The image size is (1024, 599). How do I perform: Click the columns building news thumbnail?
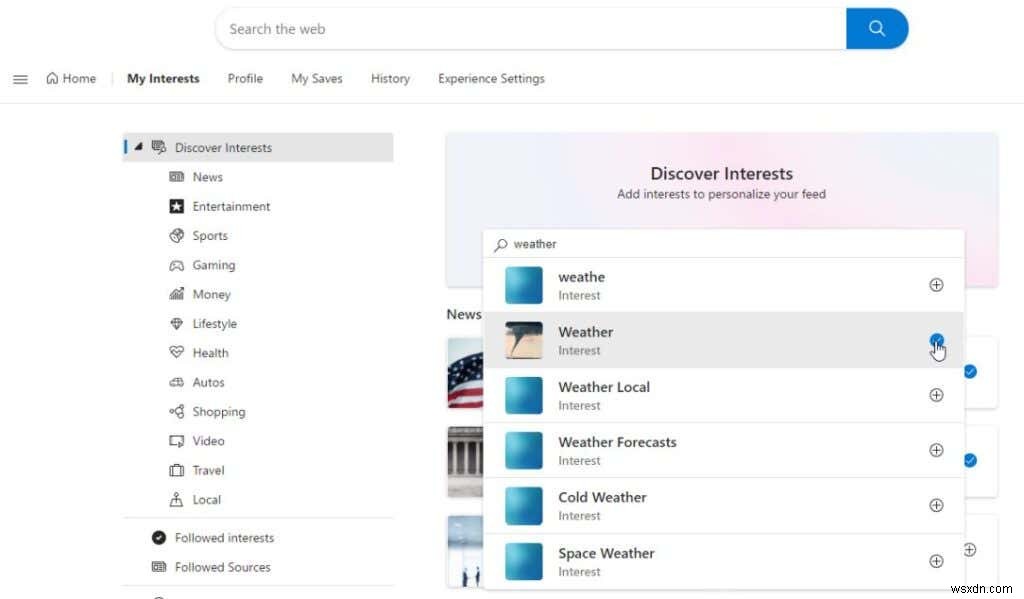pyautogui.click(x=465, y=461)
